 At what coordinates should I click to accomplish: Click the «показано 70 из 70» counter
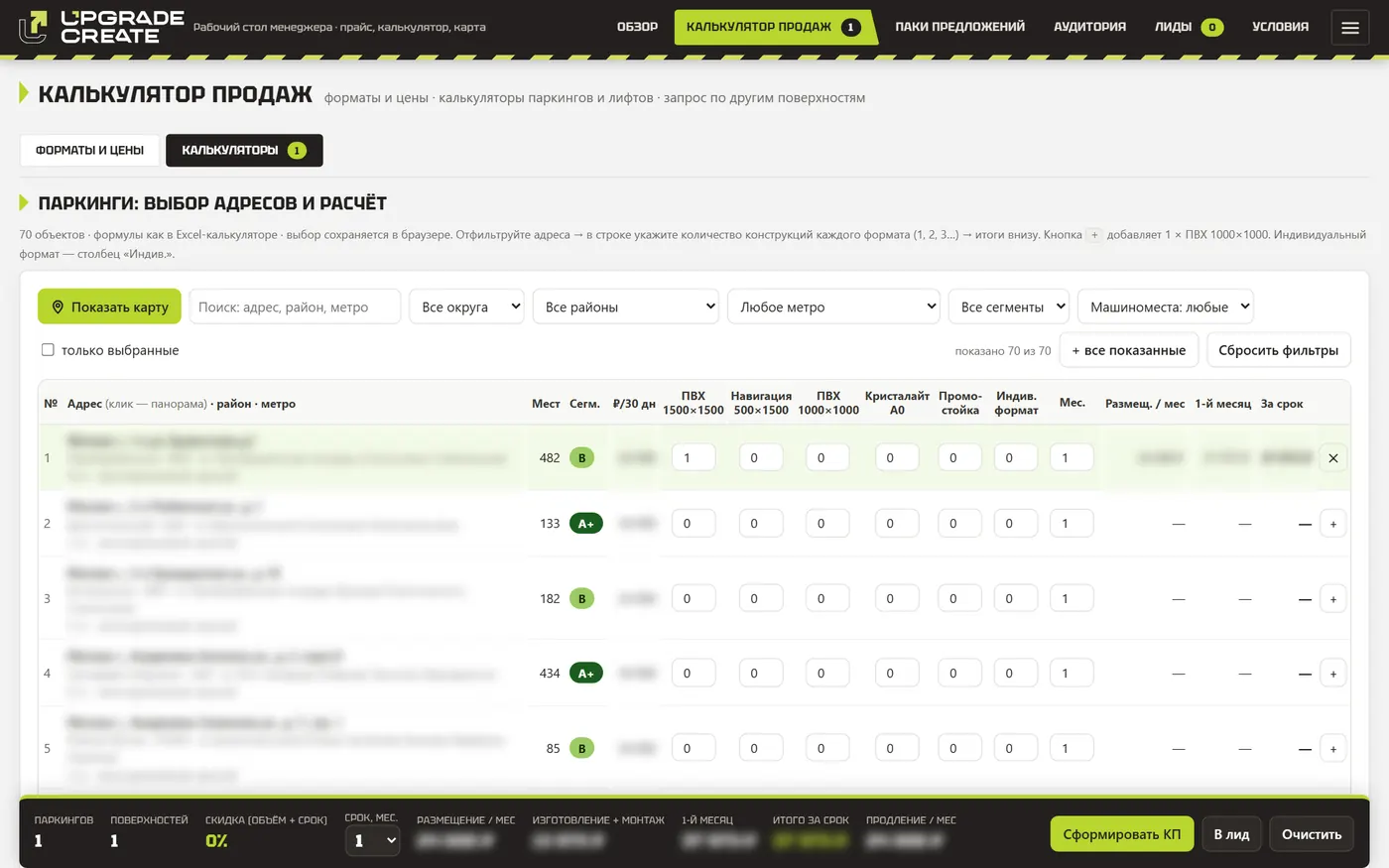pos(1003,351)
